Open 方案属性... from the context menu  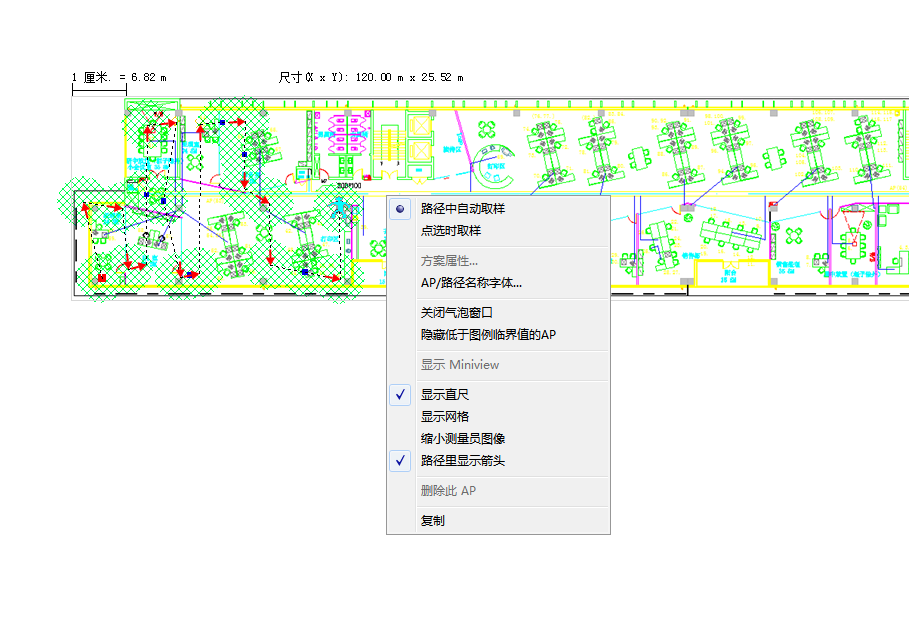coord(449,261)
